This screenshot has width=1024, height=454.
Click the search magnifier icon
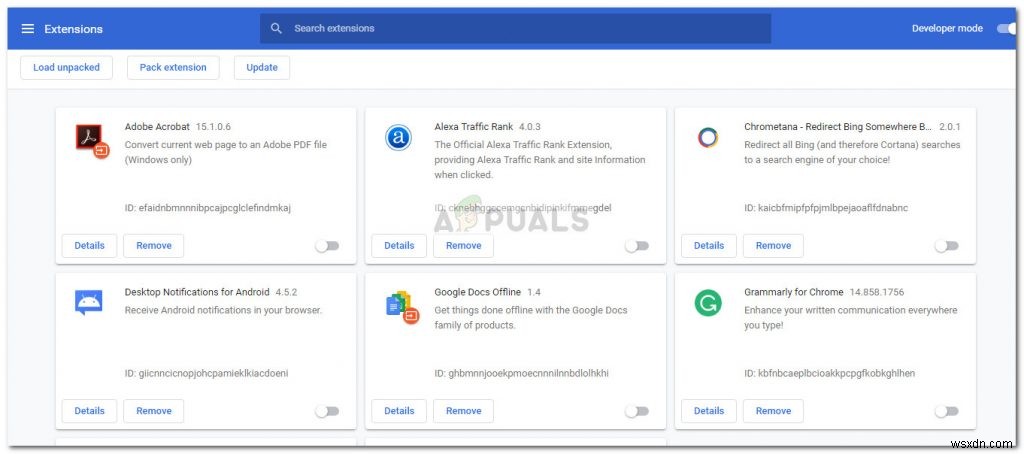click(x=276, y=28)
